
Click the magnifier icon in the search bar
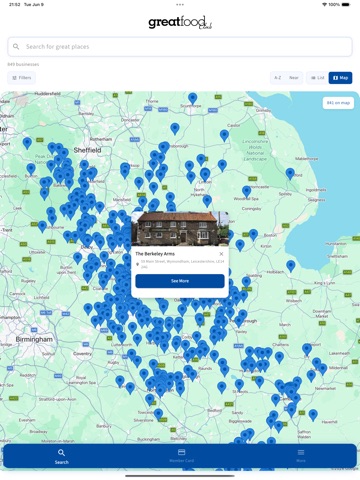(x=16, y=46)
